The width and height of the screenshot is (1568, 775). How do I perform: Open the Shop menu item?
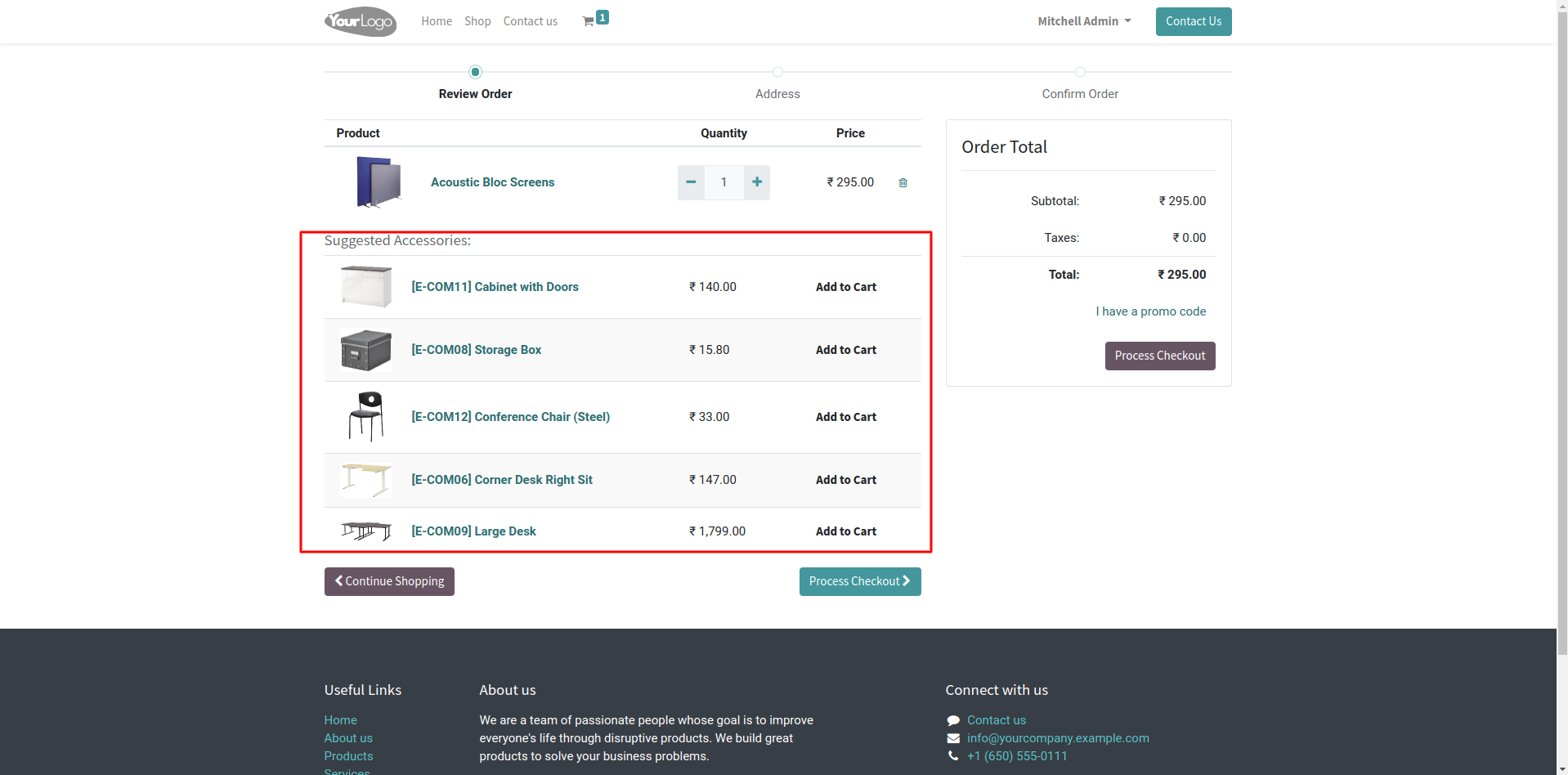coord(477,21)
